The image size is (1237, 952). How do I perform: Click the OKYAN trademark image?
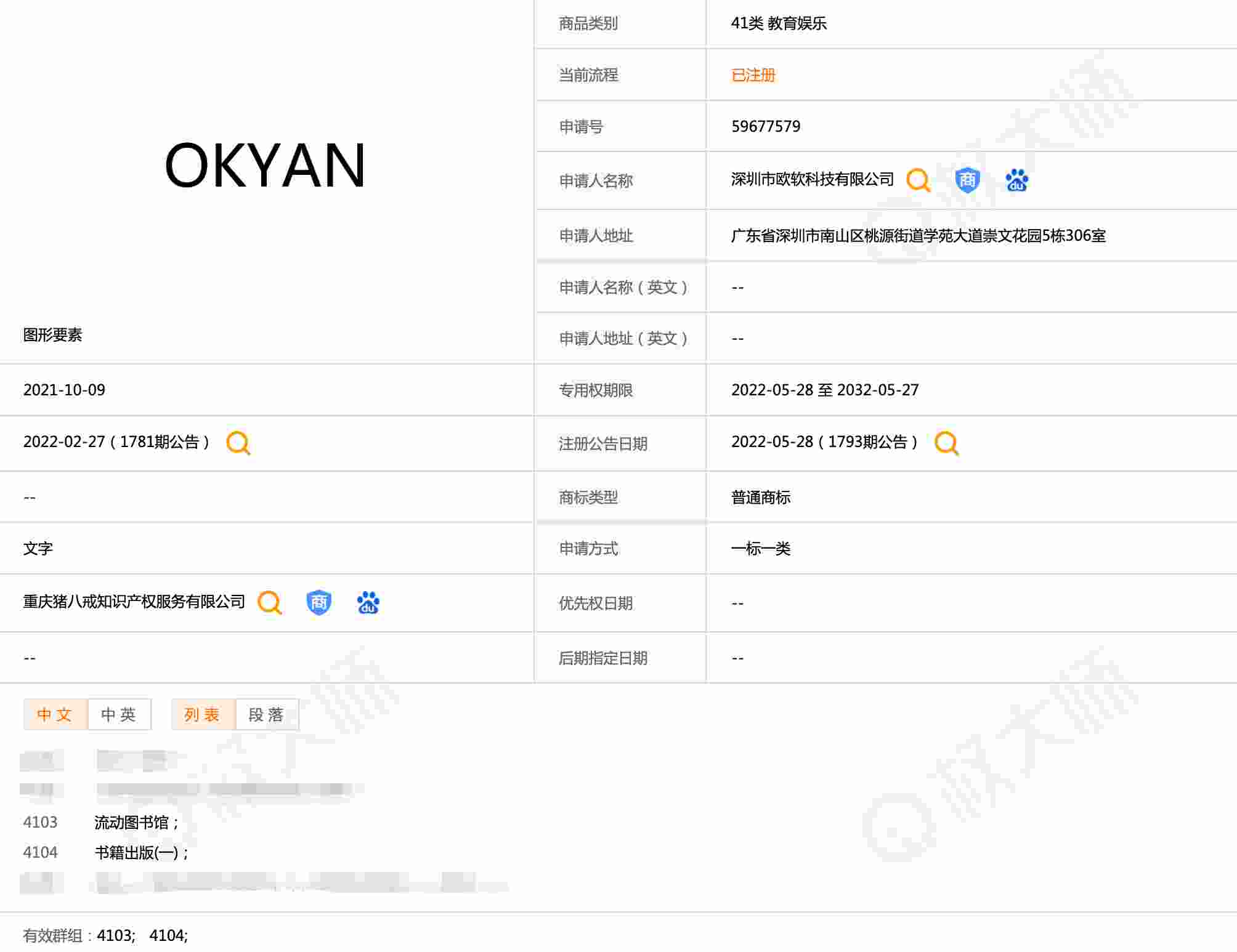[266, 165]
